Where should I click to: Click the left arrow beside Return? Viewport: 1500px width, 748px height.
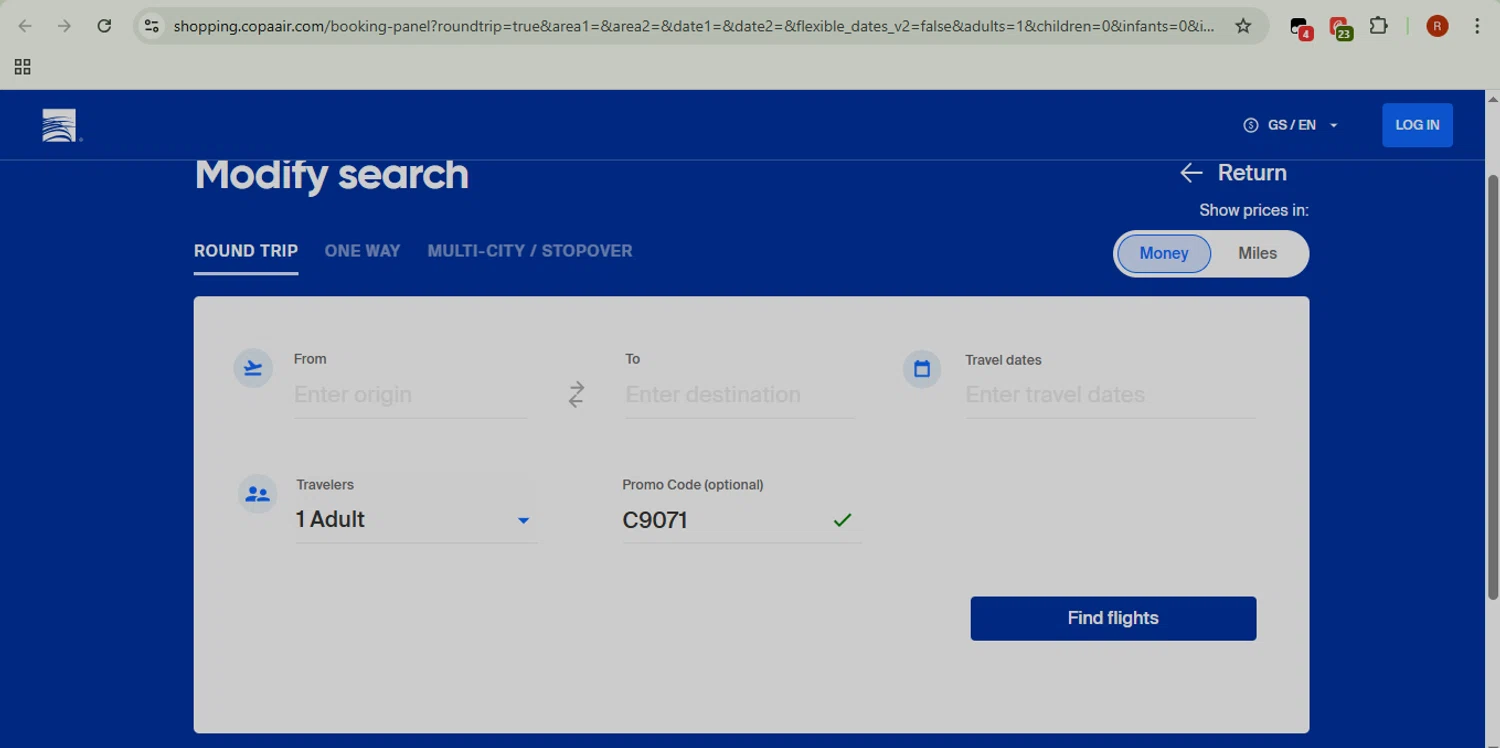pos(1191,173)
